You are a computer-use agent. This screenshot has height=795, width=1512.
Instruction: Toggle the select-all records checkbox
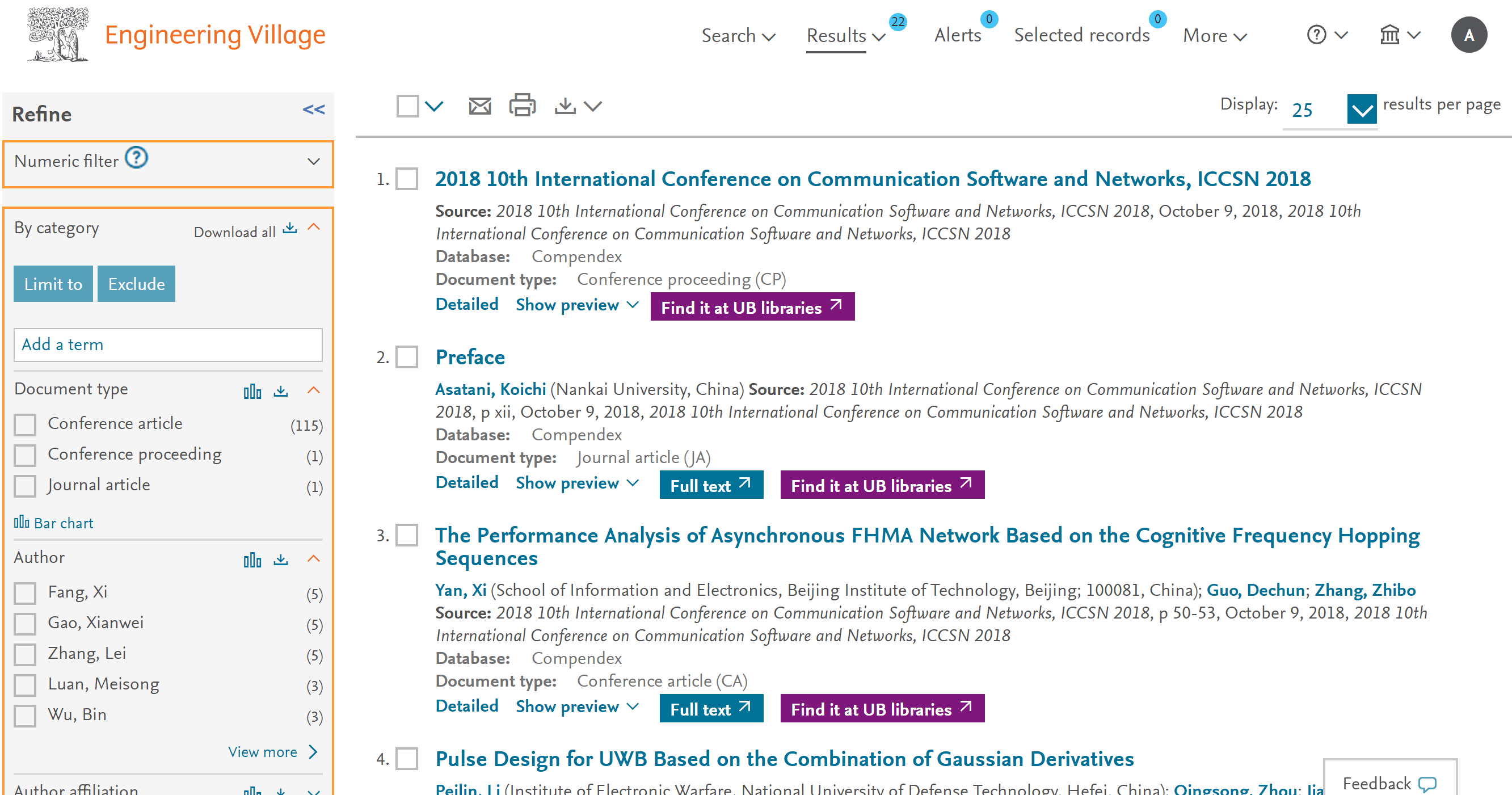tap(407, 106)
